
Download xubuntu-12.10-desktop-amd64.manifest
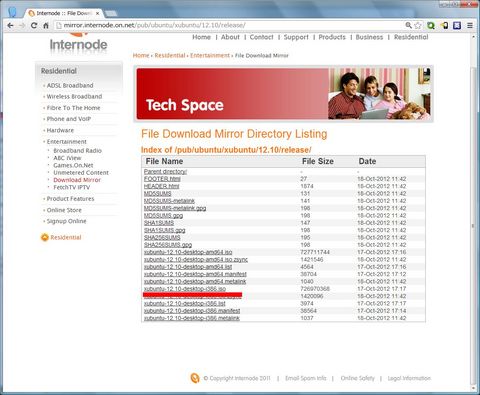(x=195, y=274)
